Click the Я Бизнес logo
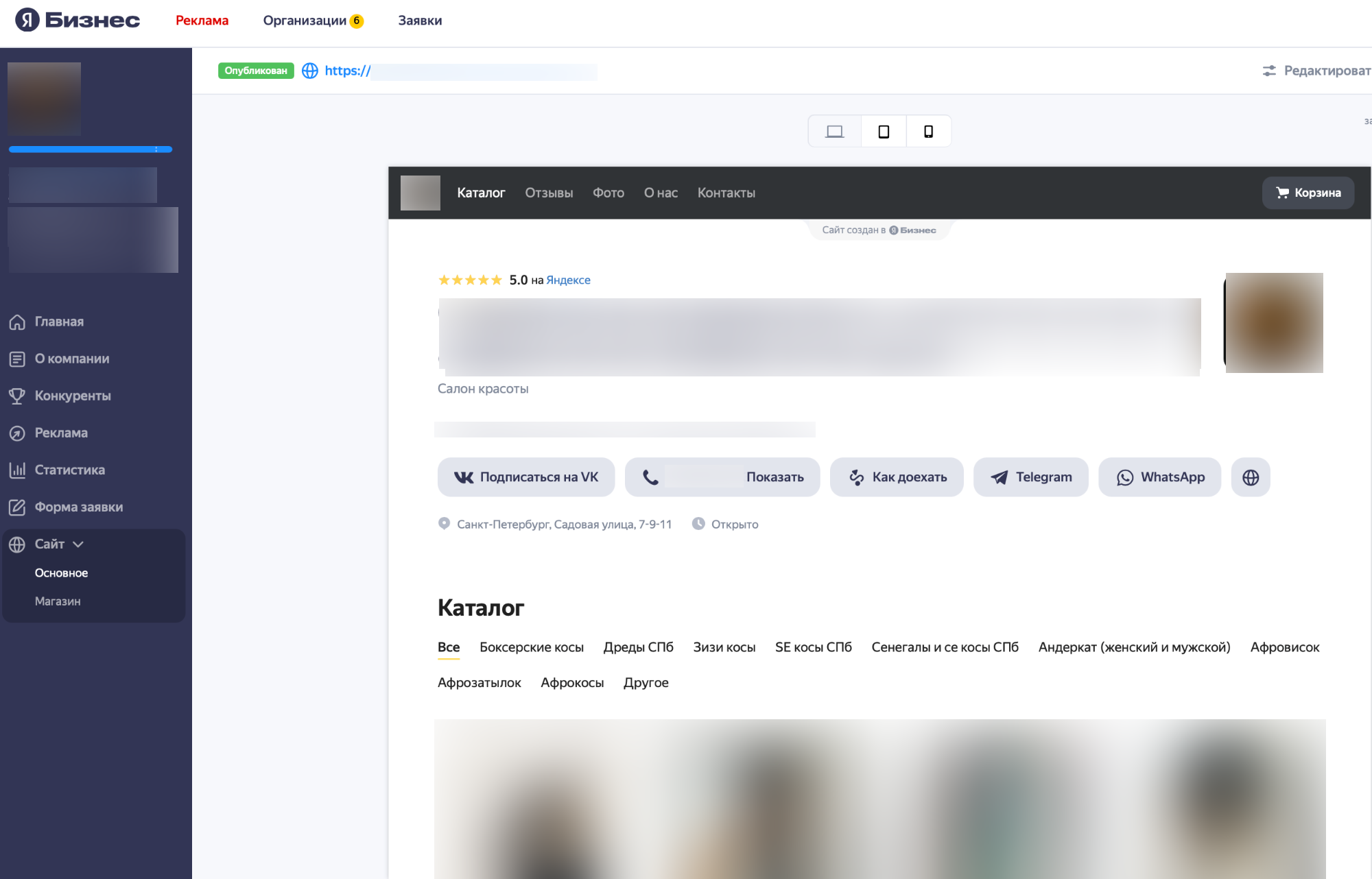 (75, 20)
